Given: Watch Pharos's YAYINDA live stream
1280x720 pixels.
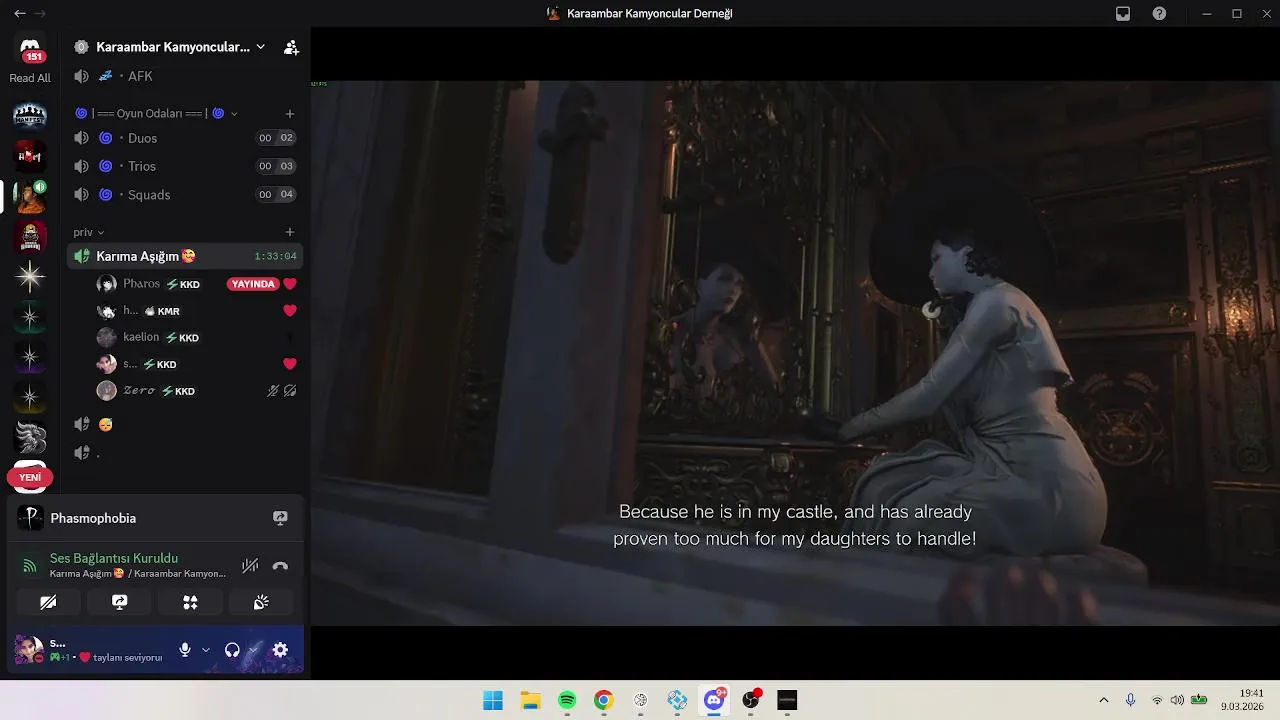Looking at the screenshot, I should point(252,284).
